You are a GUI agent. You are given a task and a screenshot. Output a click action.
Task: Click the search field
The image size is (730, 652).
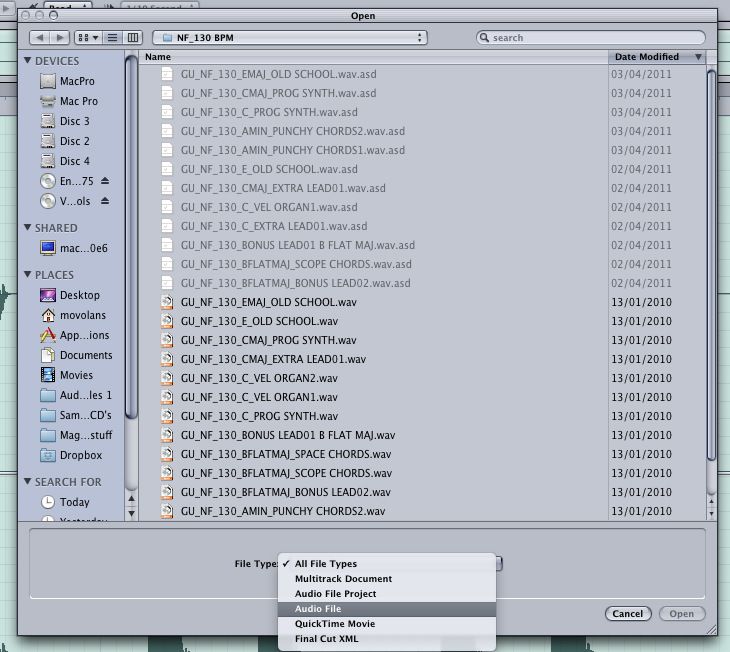[x=591, y=38]
